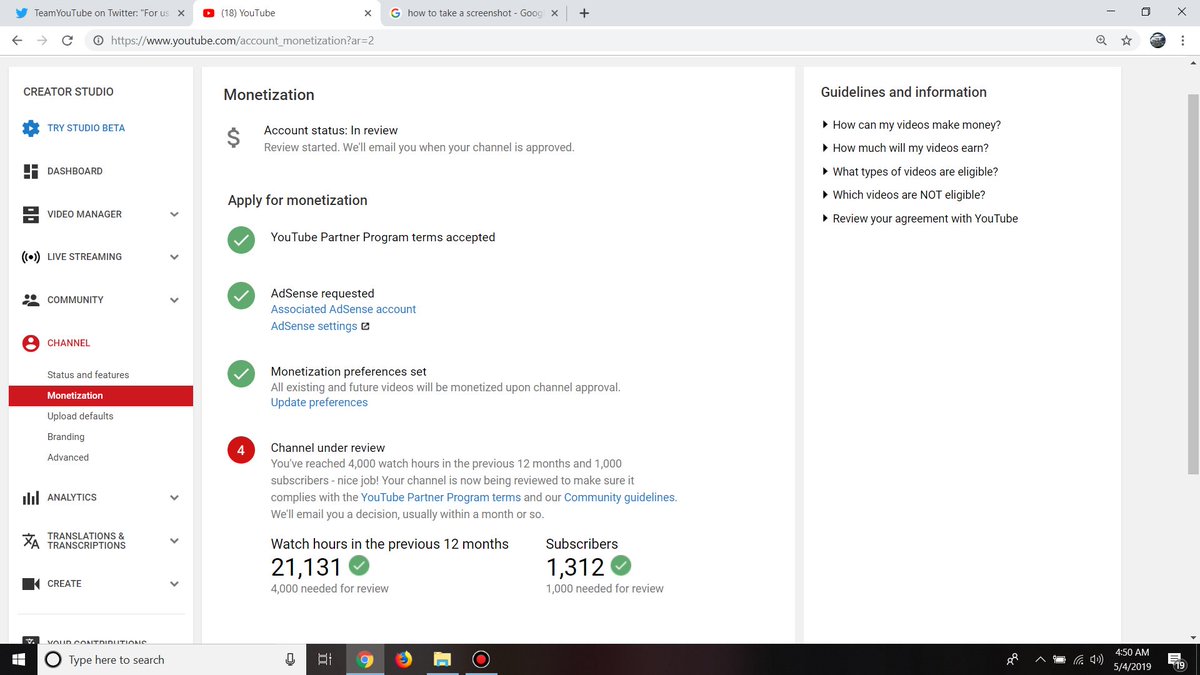
Task: Open the Advanced submenu item
Action: [68, 458]
